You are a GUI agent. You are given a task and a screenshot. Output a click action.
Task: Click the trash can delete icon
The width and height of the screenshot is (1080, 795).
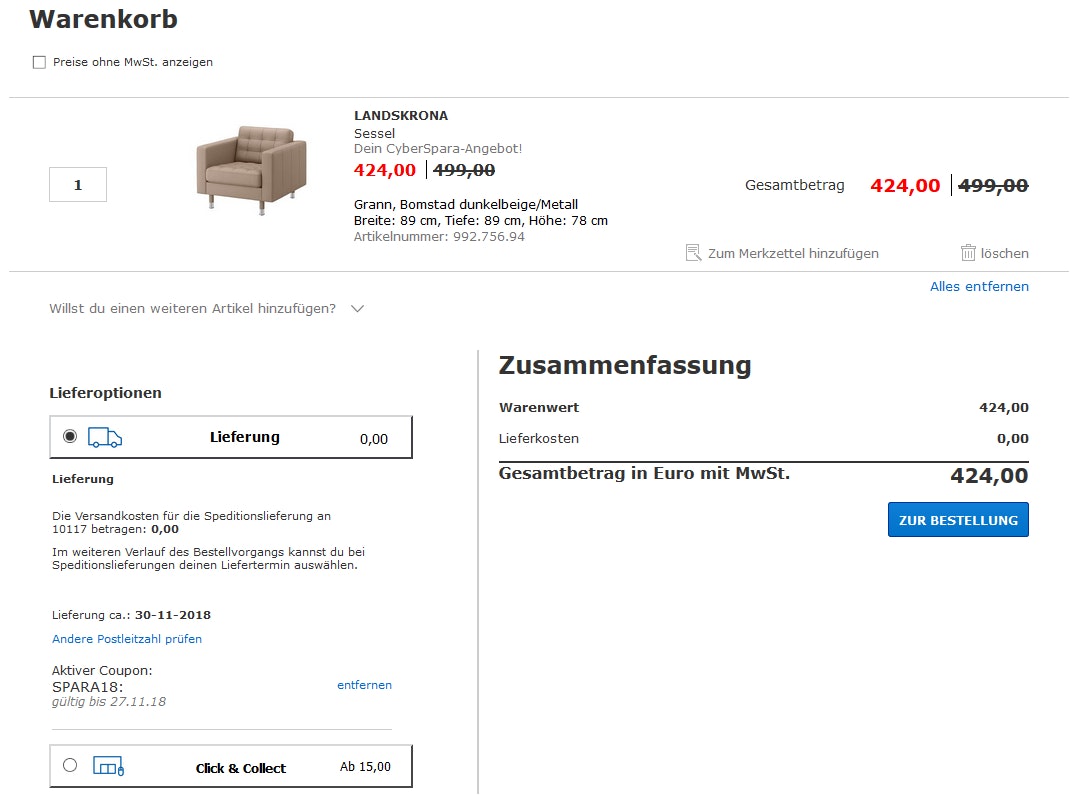pos(968,253)
